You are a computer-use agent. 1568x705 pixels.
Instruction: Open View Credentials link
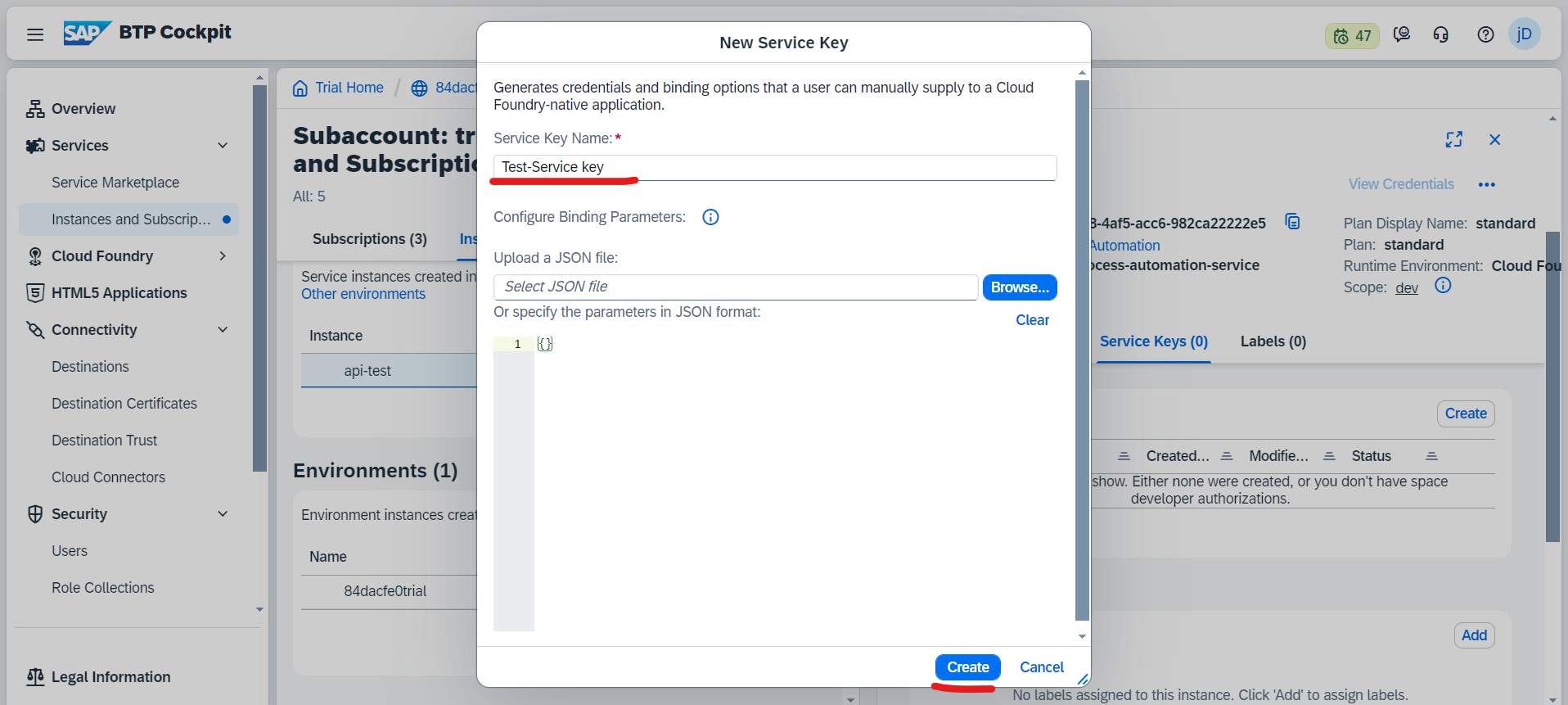click(1401, 184)
